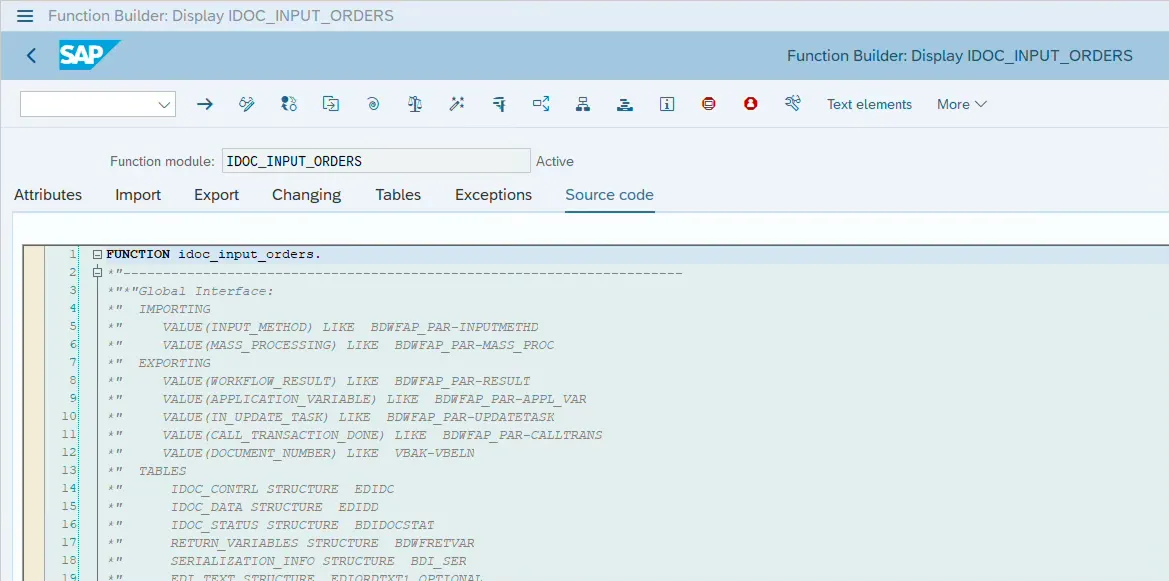Click the red Set Breakpoint stop icon
This screenshot has height=581, width=1169.
coord(709,104)
